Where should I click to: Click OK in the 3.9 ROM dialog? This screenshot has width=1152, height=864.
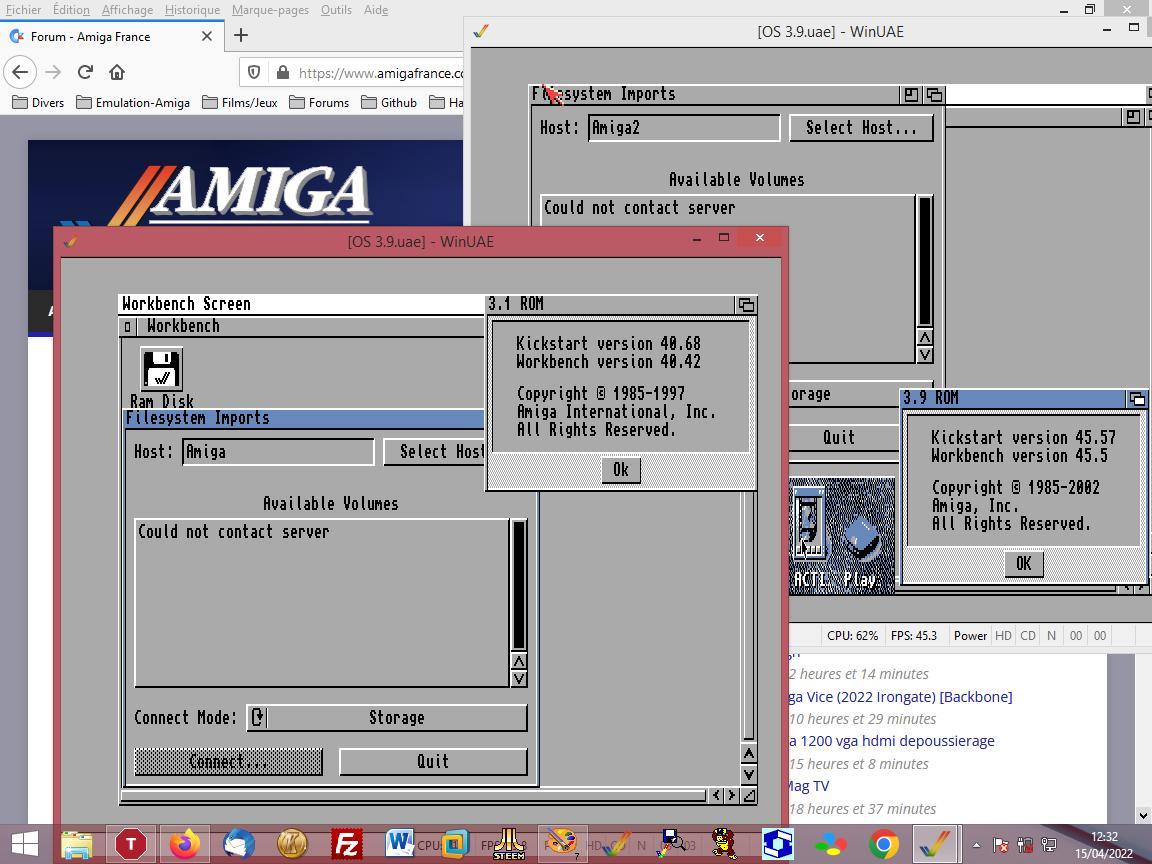point(1023,564)
